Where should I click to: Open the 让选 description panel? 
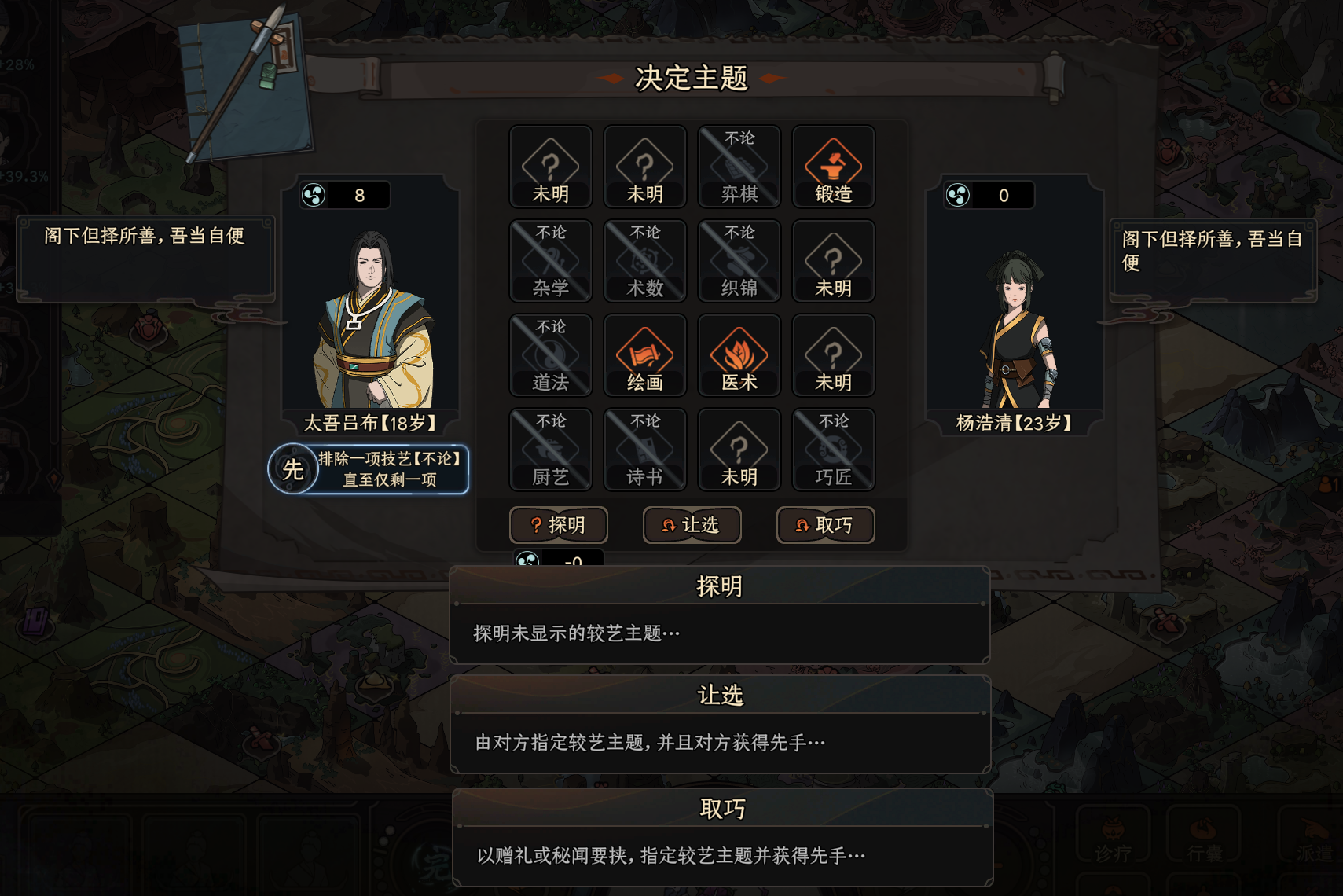coord(720,725)
